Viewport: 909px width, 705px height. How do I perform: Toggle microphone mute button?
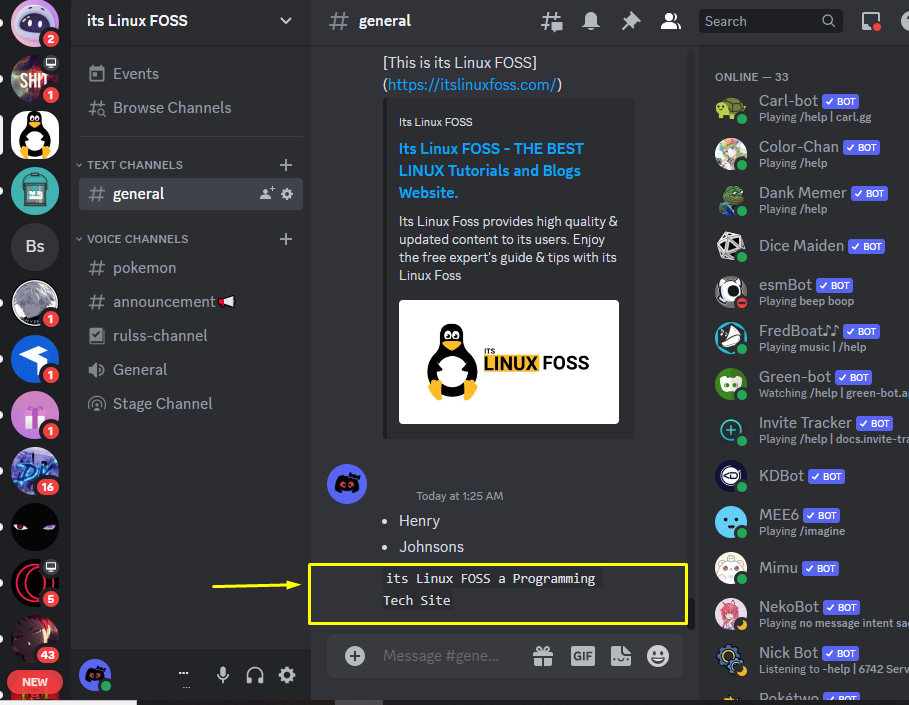click(223, 675)
